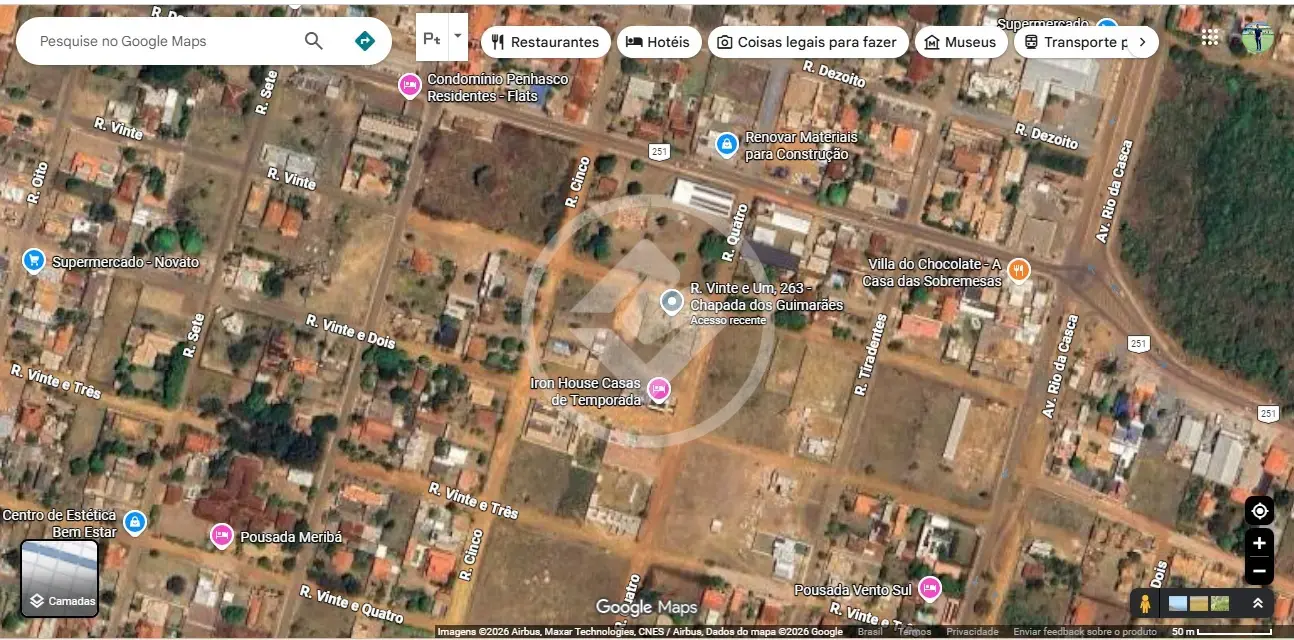Click the first sky photo thumbnail

[x=1178, y=603]
